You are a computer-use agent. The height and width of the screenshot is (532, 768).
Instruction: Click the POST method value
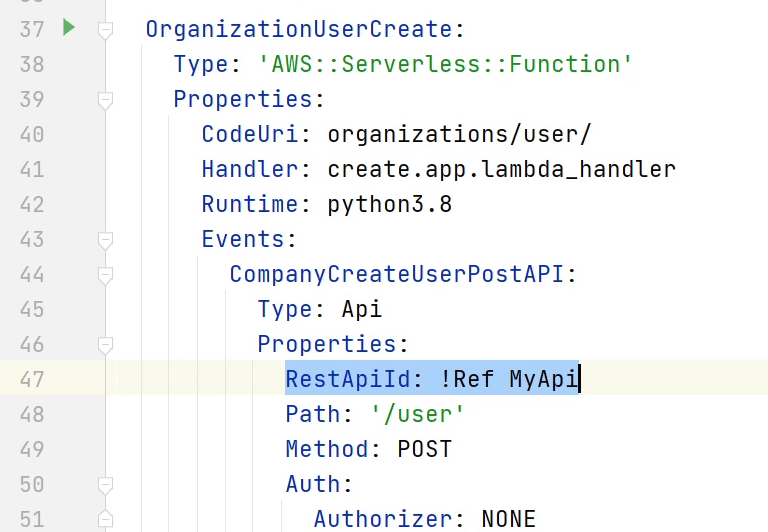424,449
